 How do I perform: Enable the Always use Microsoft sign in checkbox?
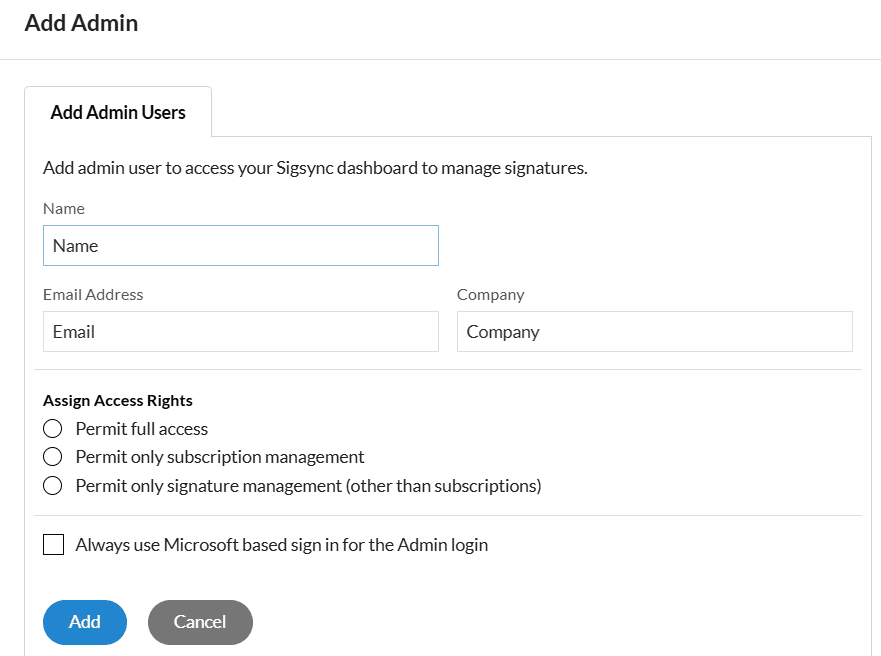pos(54,545)
